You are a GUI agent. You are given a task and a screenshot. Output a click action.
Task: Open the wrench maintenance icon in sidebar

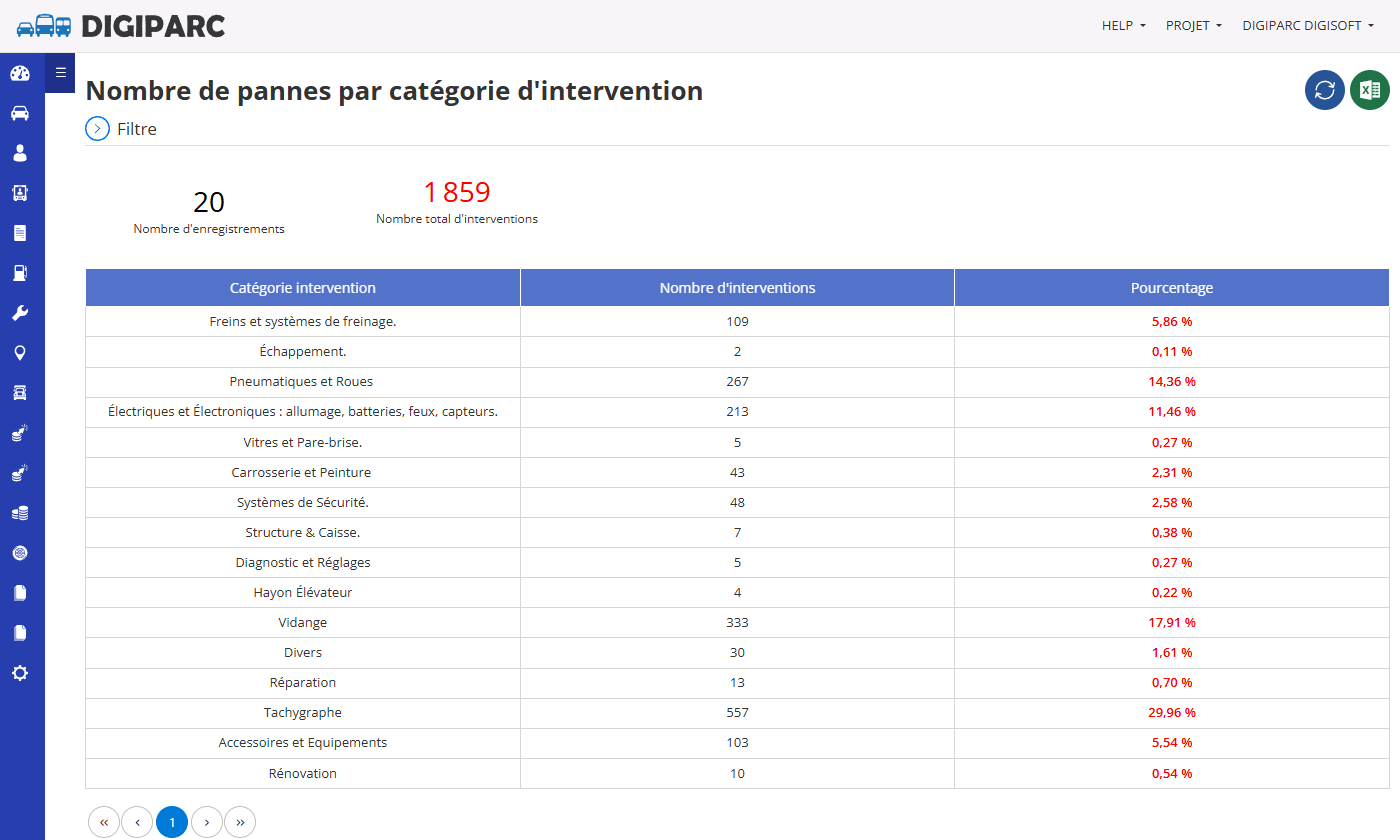click(x=20, y=313)
